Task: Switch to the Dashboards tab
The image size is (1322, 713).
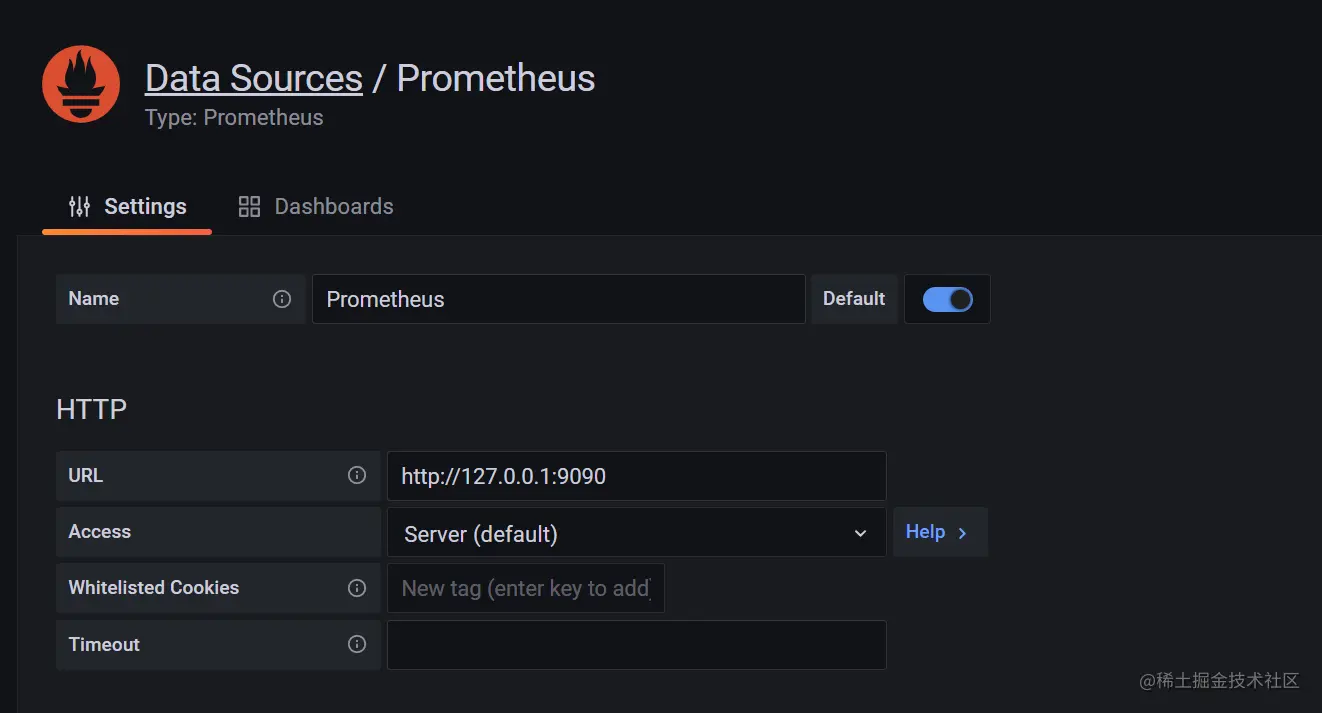Action: [333, 207]
